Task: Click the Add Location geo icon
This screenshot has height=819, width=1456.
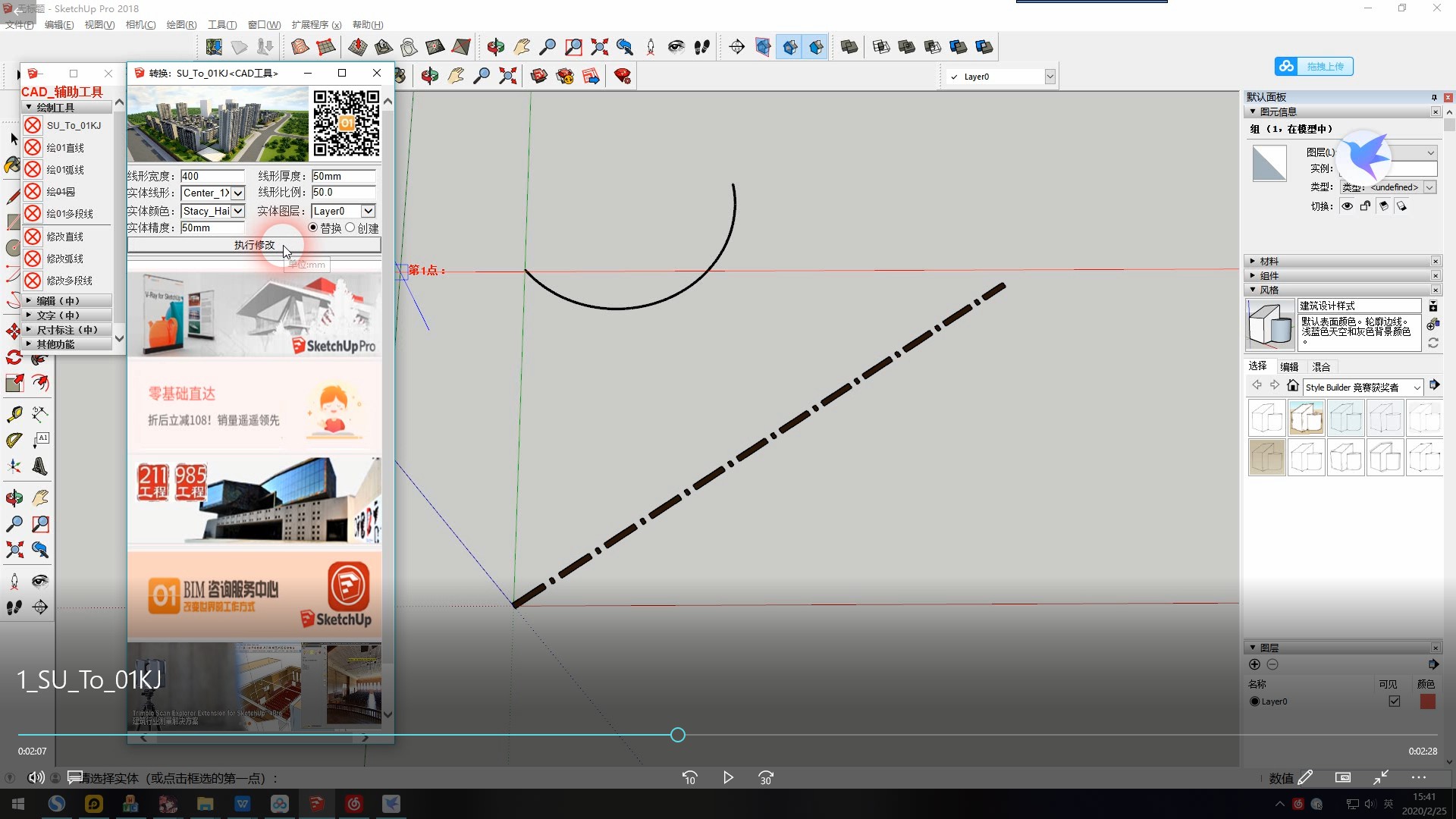Action: click(x=215, y=47)
